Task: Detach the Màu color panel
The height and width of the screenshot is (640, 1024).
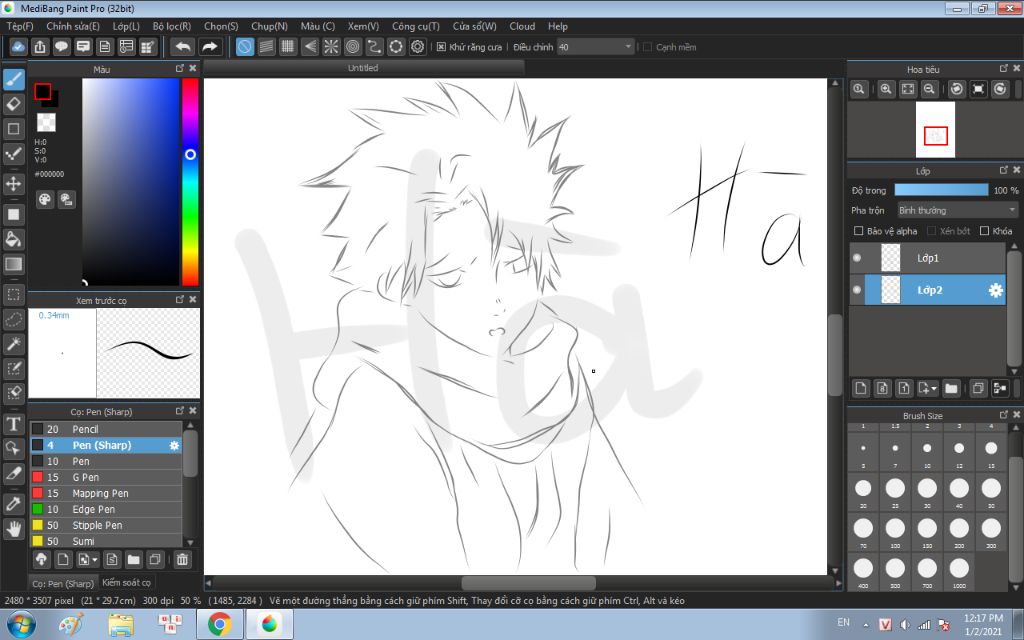Action: [180, 68]
